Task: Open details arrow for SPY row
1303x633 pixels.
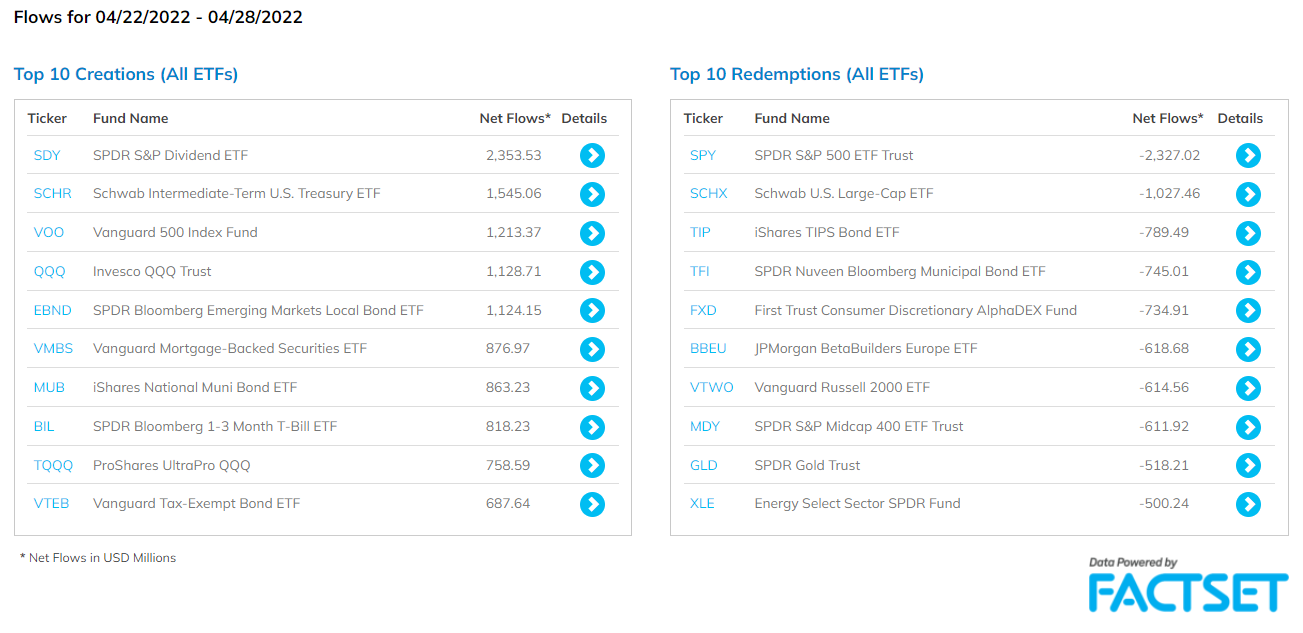Action: coord(1248,155)
